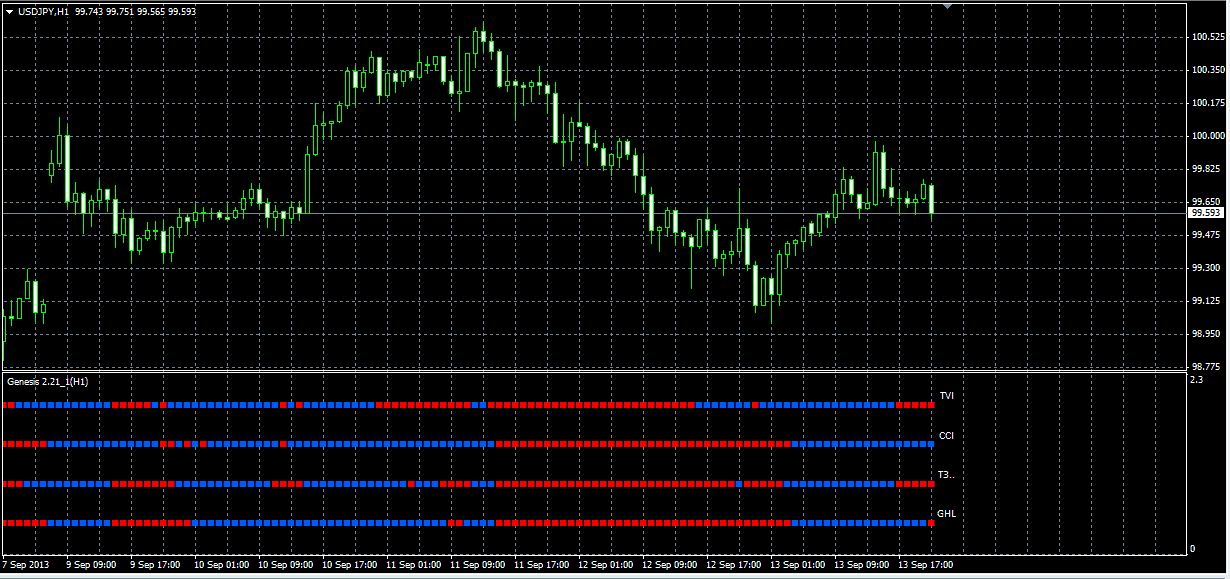
Task: Open the chart menu arrow beside USDJPY,H1
Action: click(9, 11)
